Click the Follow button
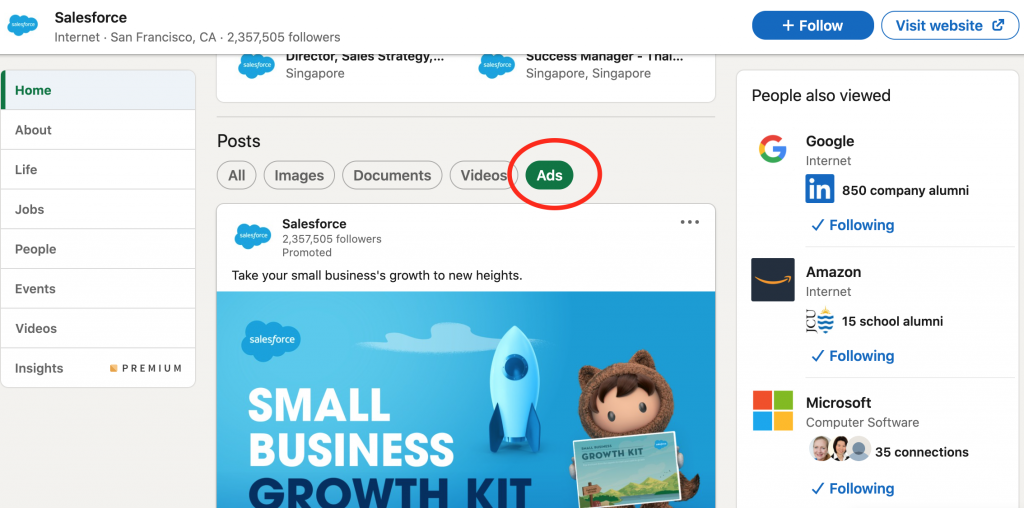Screen dimensions: 1024x508 [x=812, y=25]
